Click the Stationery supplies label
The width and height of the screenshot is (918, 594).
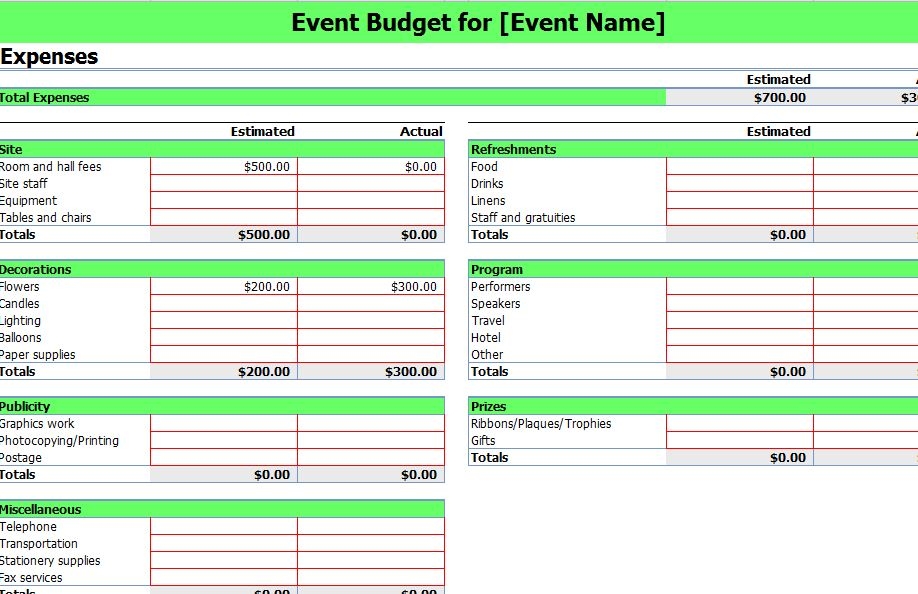[x=50, y=561]
